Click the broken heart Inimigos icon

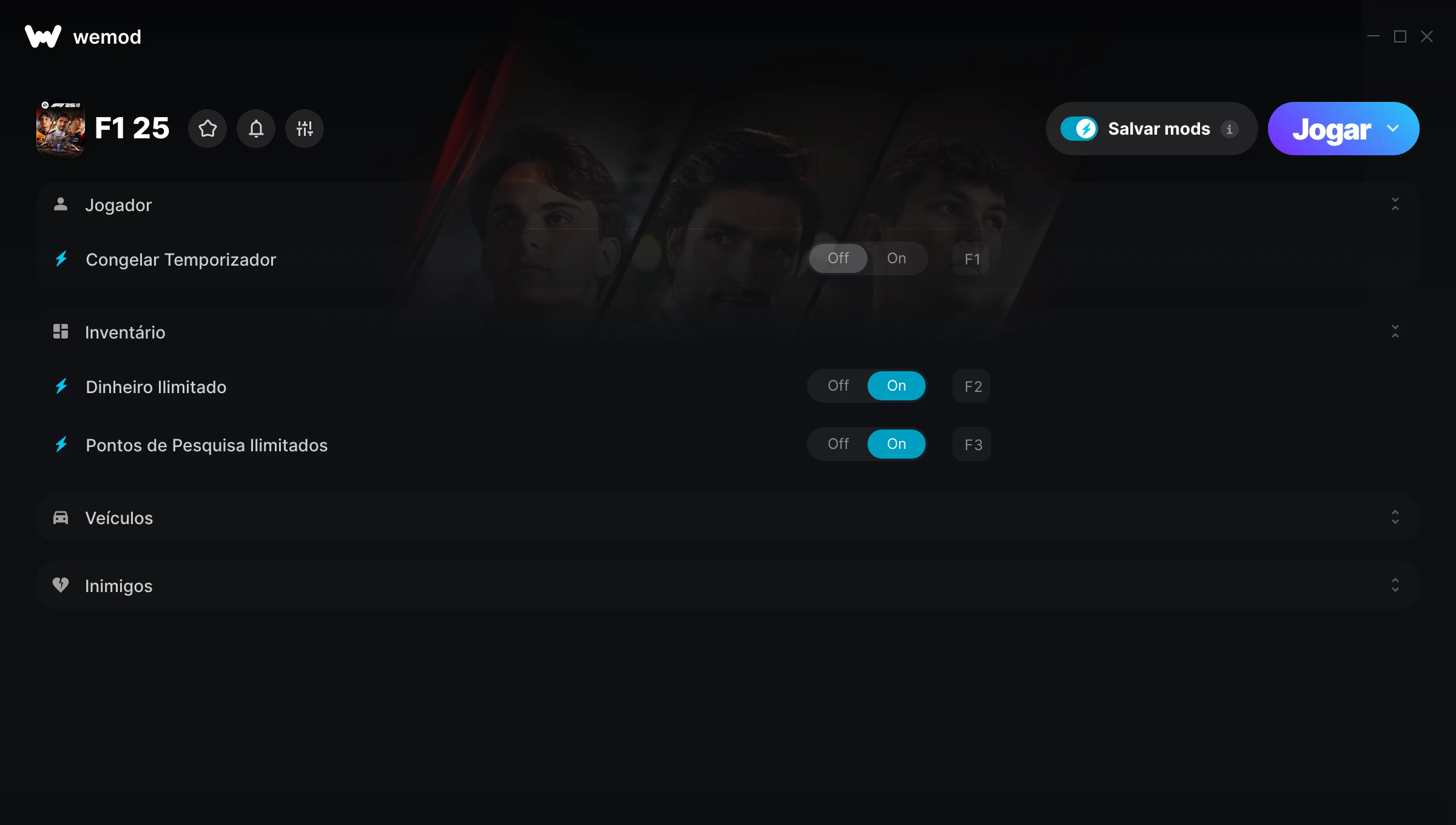click(x=61, y=585)
